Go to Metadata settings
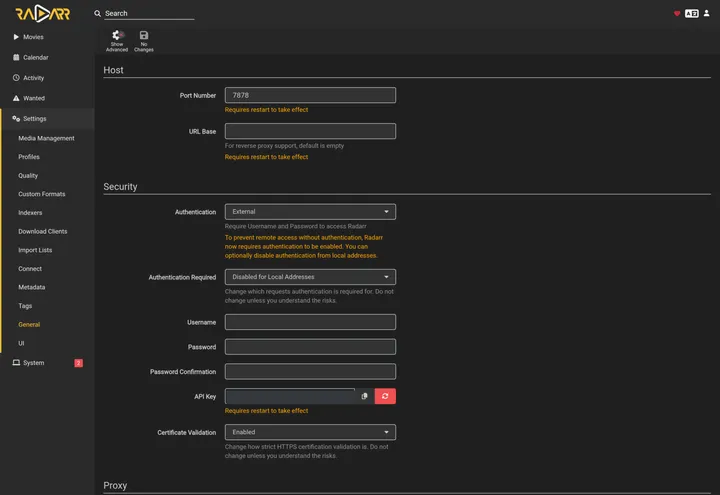Screen dimensions: 720x495 [32, 287]
